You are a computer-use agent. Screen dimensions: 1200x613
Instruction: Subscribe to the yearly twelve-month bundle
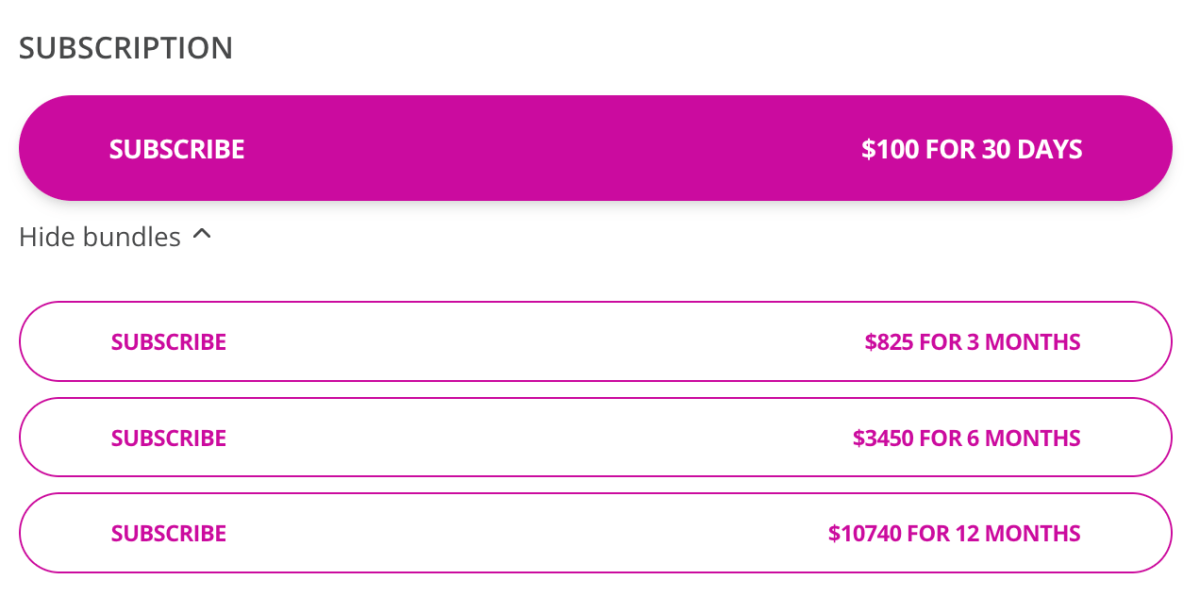[595, 533]
